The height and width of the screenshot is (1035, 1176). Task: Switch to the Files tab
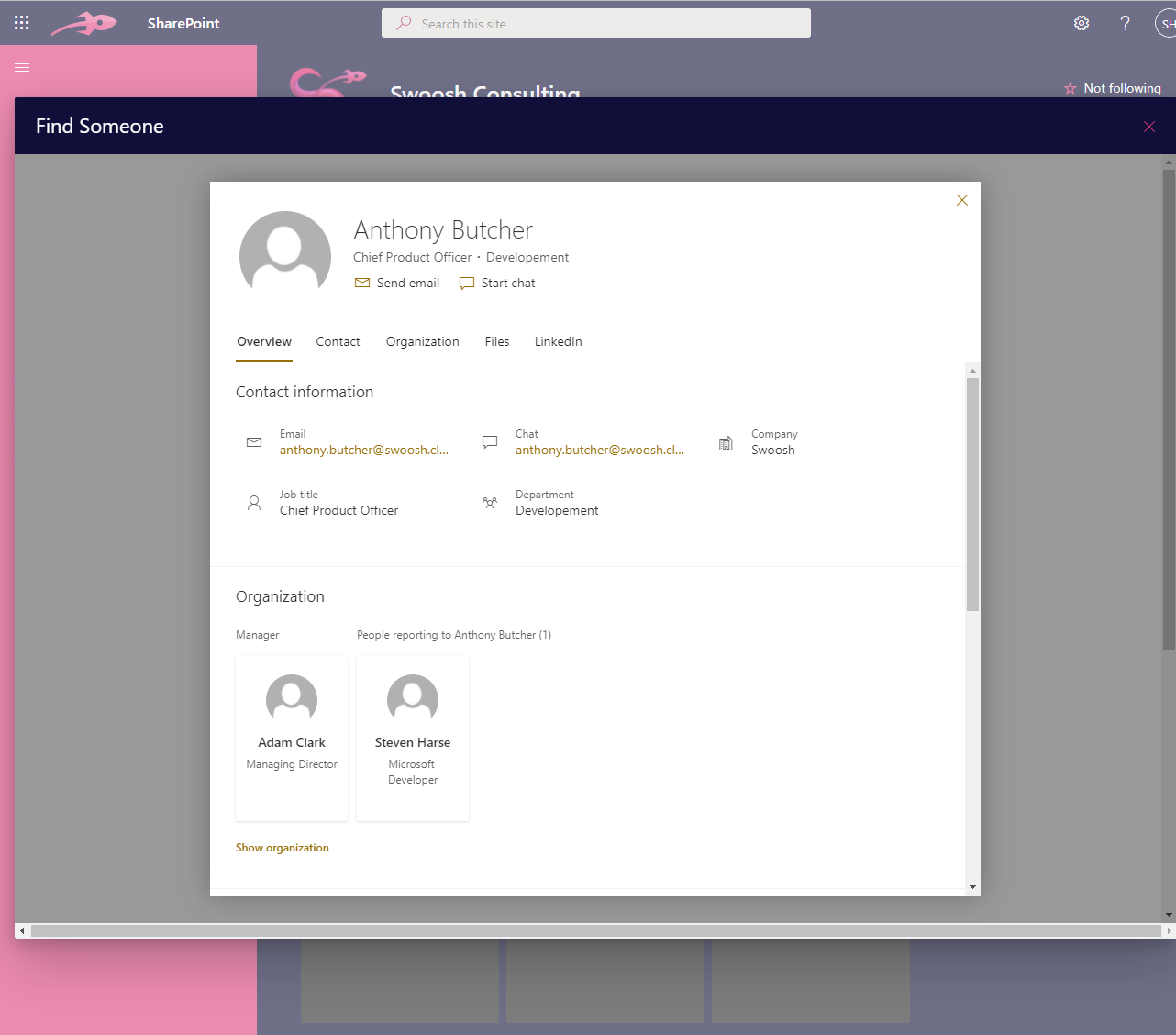pos(497,341)
